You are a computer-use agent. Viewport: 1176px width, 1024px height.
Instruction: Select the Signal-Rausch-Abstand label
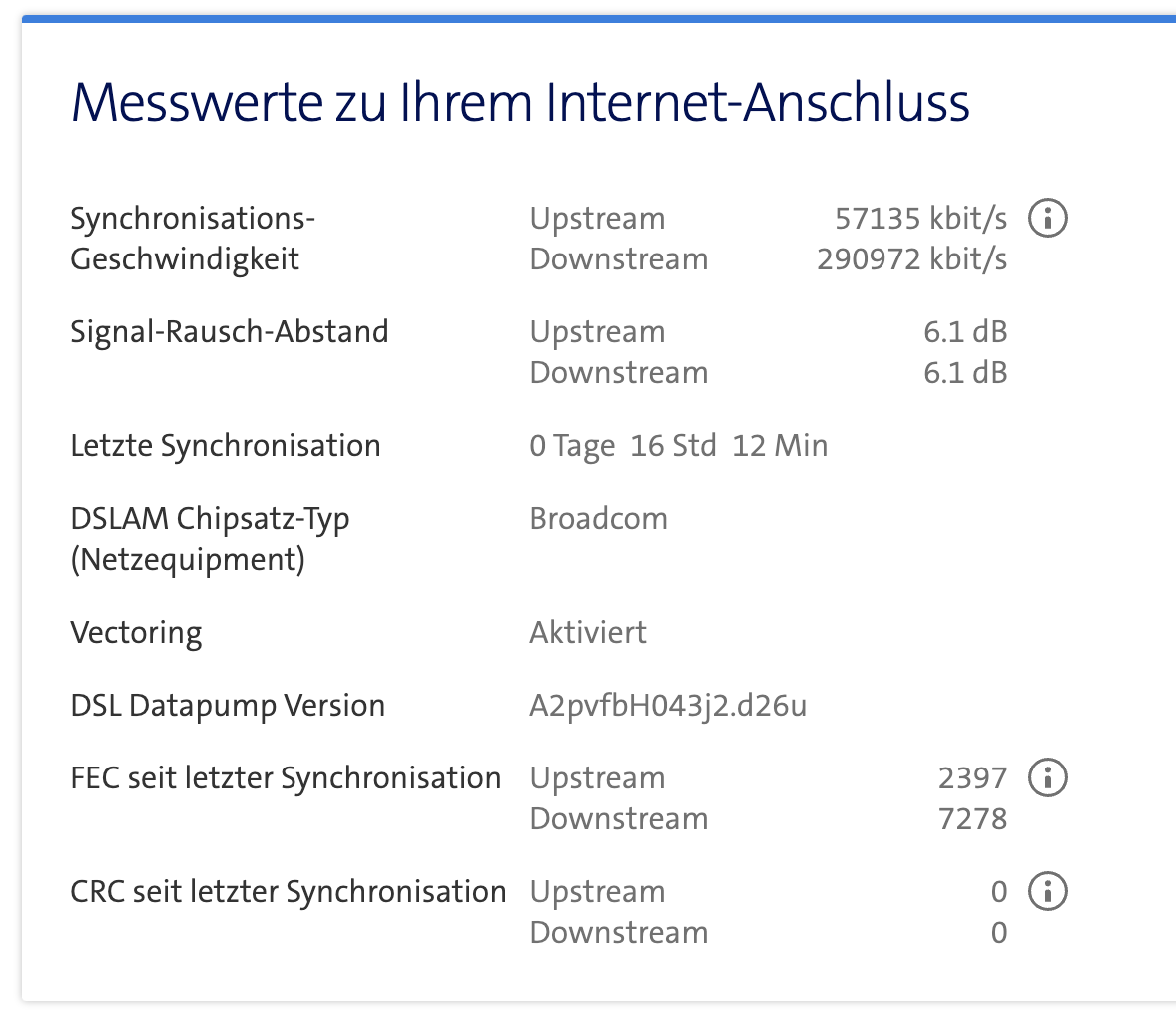(229, 331)
